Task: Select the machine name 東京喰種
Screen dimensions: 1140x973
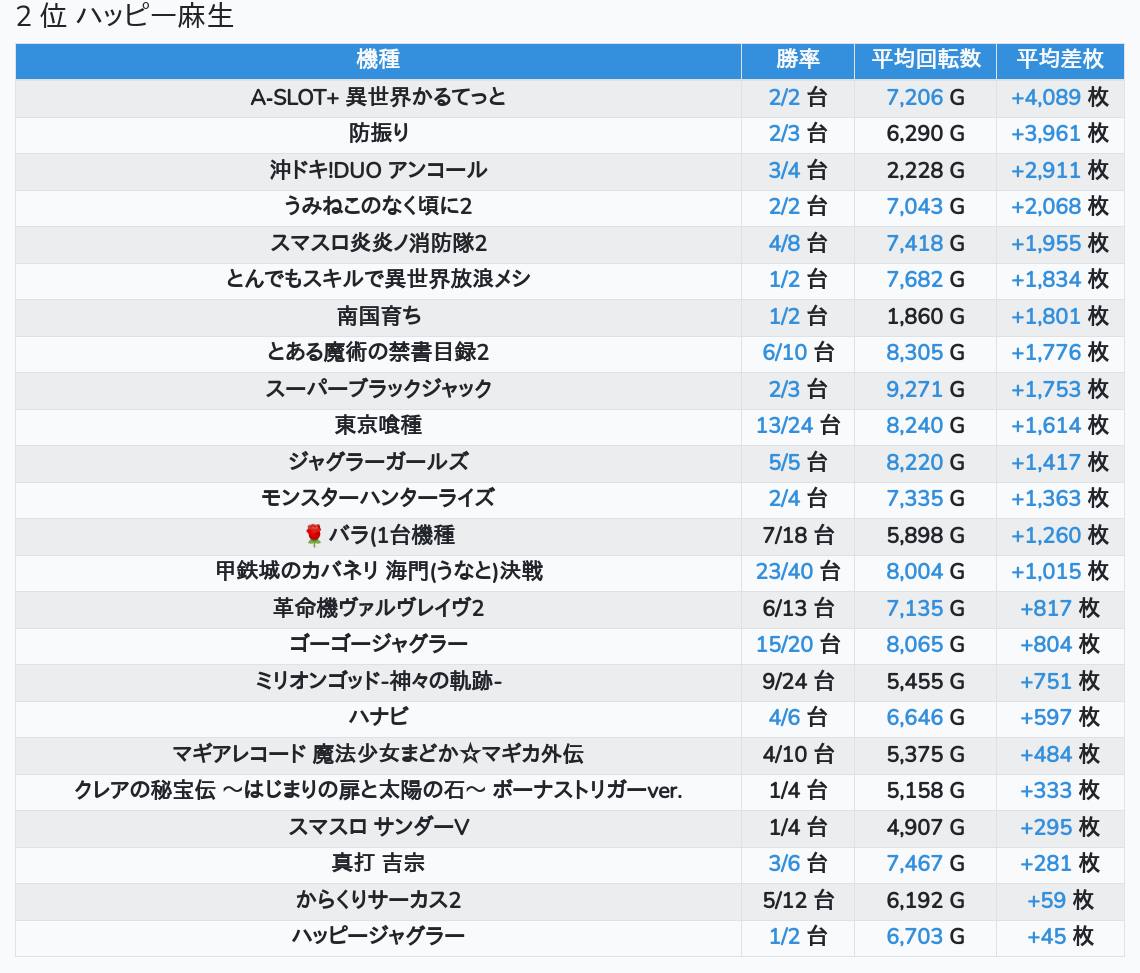Action: [378, 425]
